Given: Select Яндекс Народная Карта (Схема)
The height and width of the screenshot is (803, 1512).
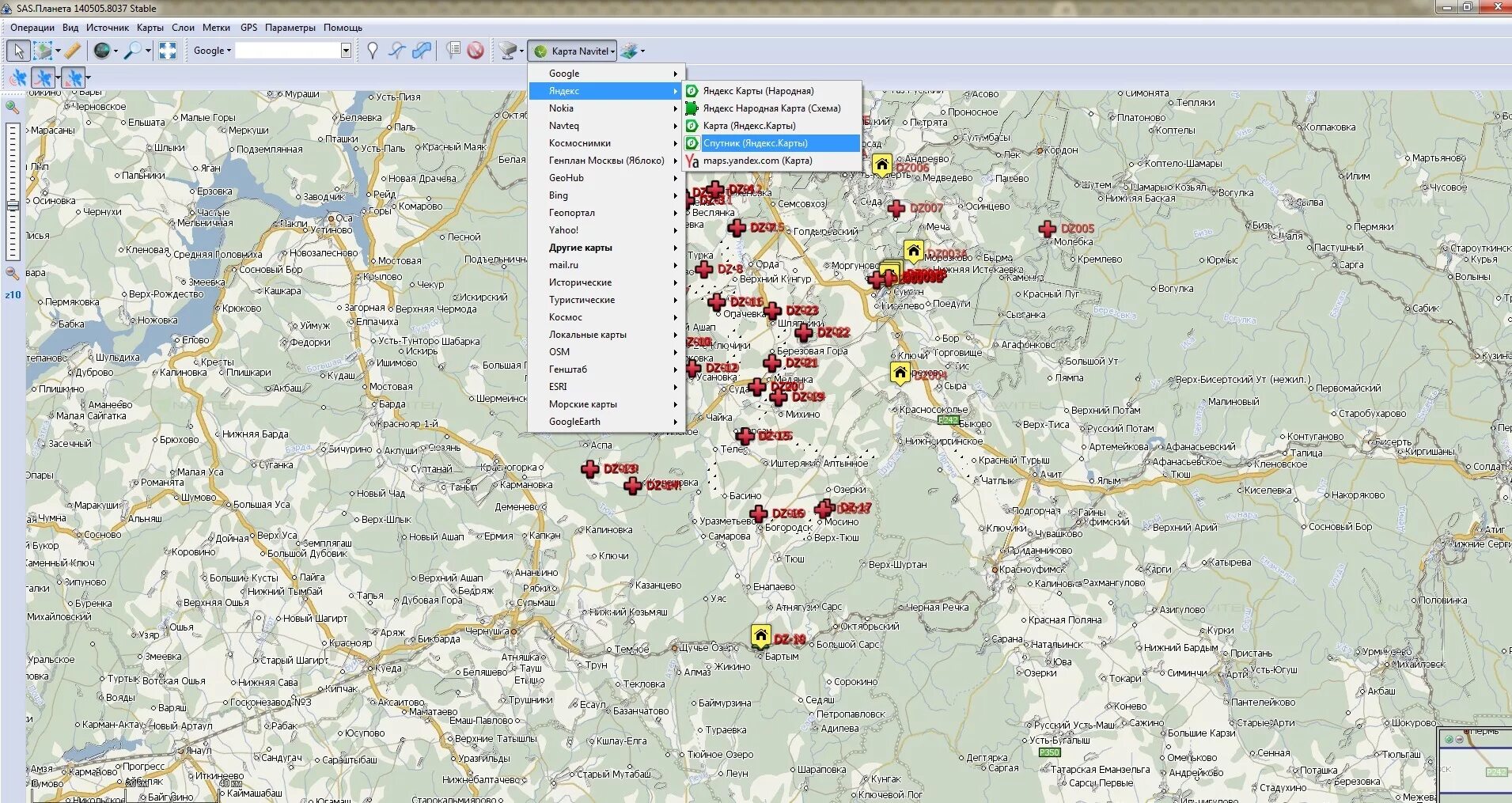Looking at the screenshot, I should click(x=772, y=108).
